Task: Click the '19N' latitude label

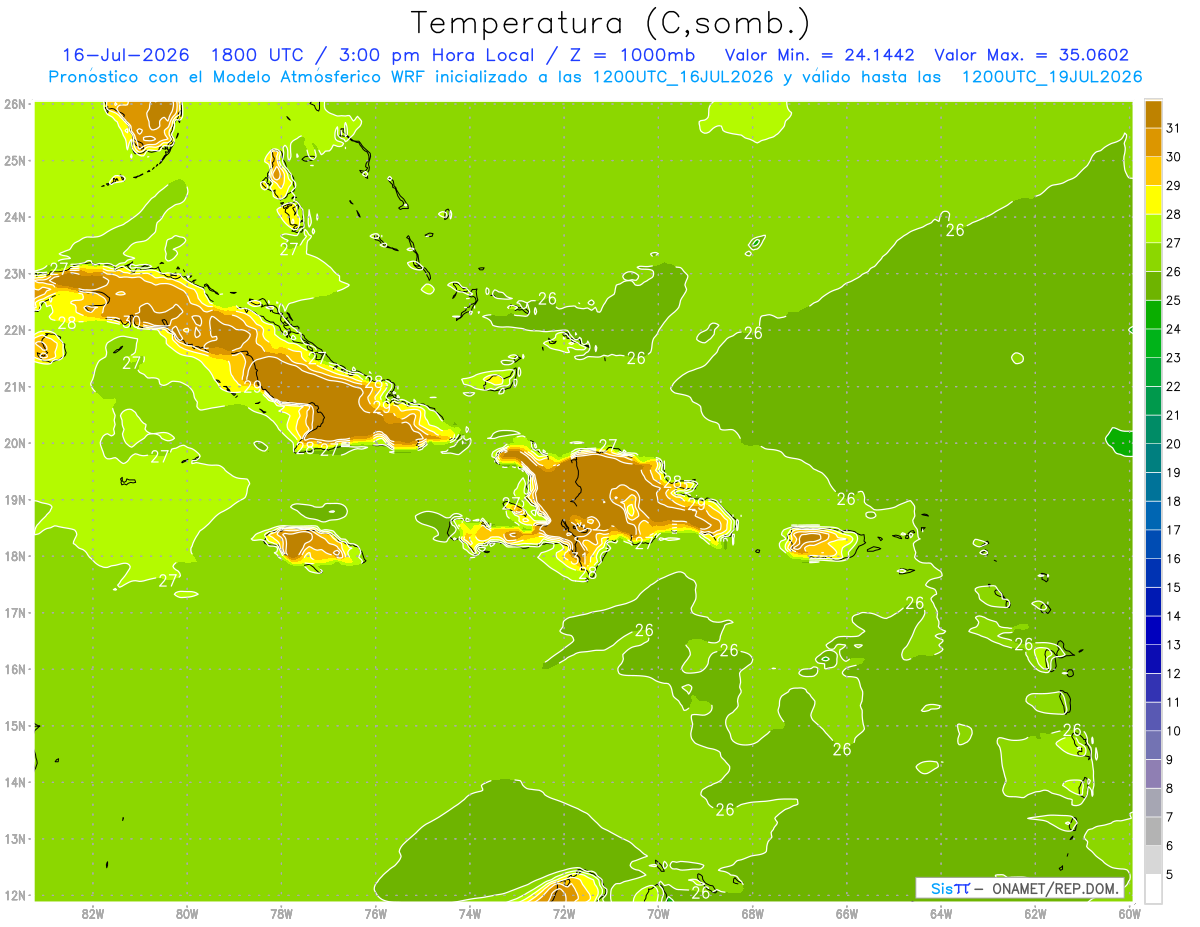Action: click(14, 499)
